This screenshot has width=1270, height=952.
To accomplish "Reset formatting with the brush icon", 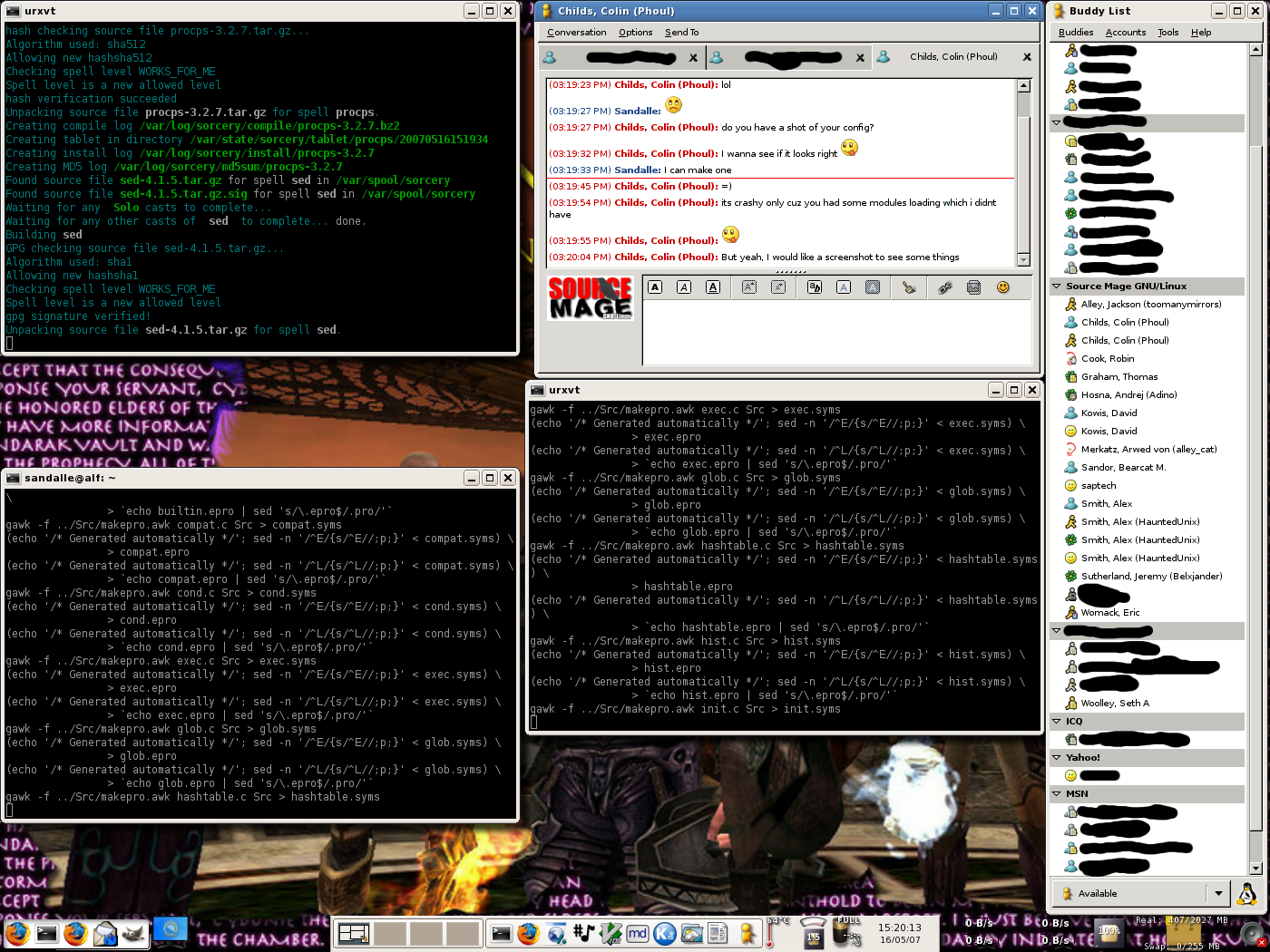I will tap(908, 287).
